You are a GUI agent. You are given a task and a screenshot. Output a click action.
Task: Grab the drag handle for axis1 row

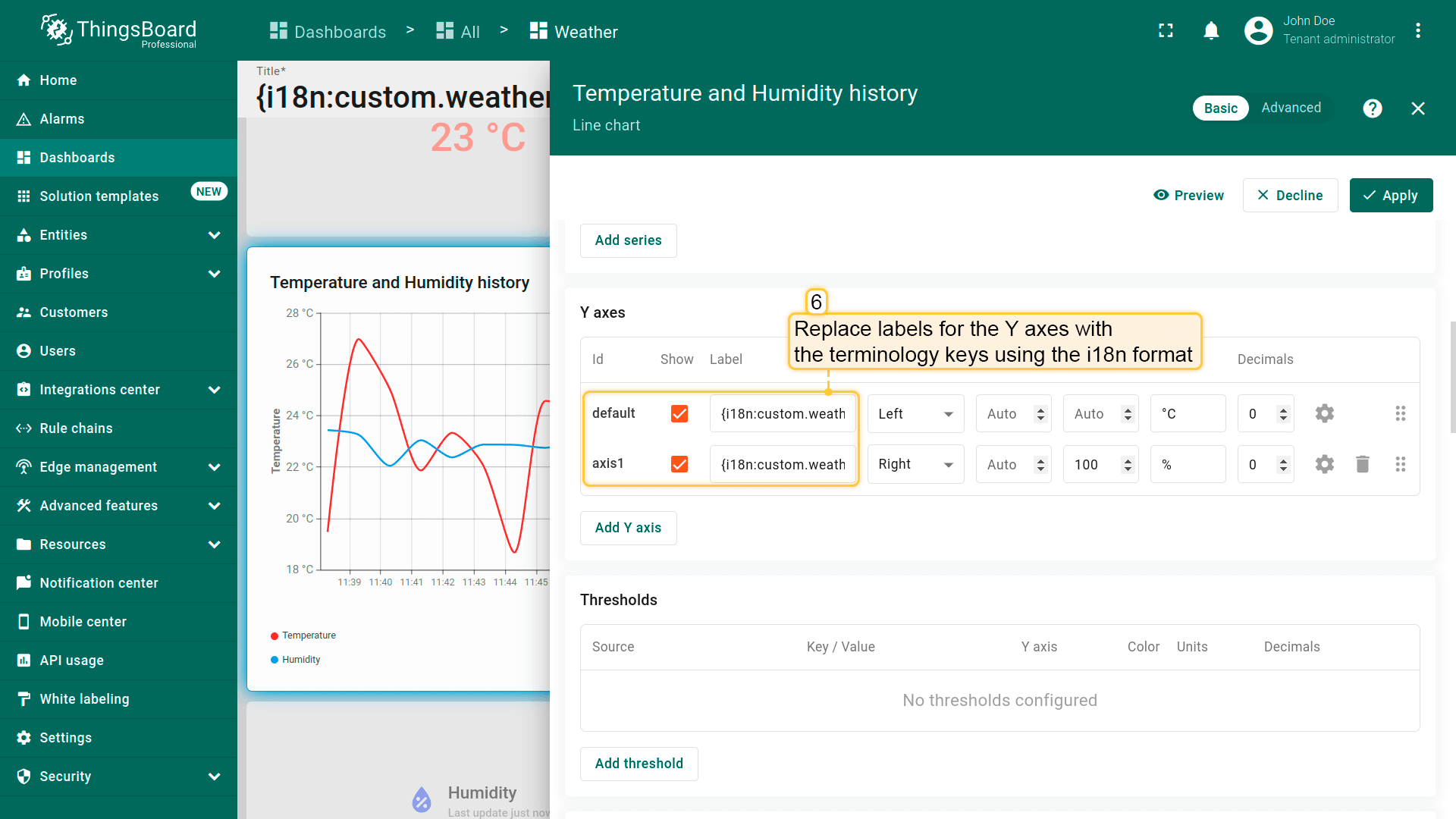pos(1400,464)
